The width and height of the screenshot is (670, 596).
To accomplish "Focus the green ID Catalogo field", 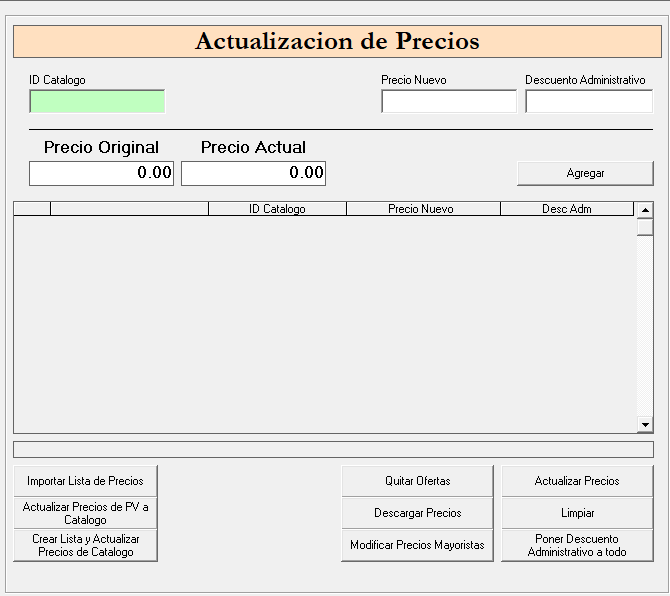I will [97, 101].
